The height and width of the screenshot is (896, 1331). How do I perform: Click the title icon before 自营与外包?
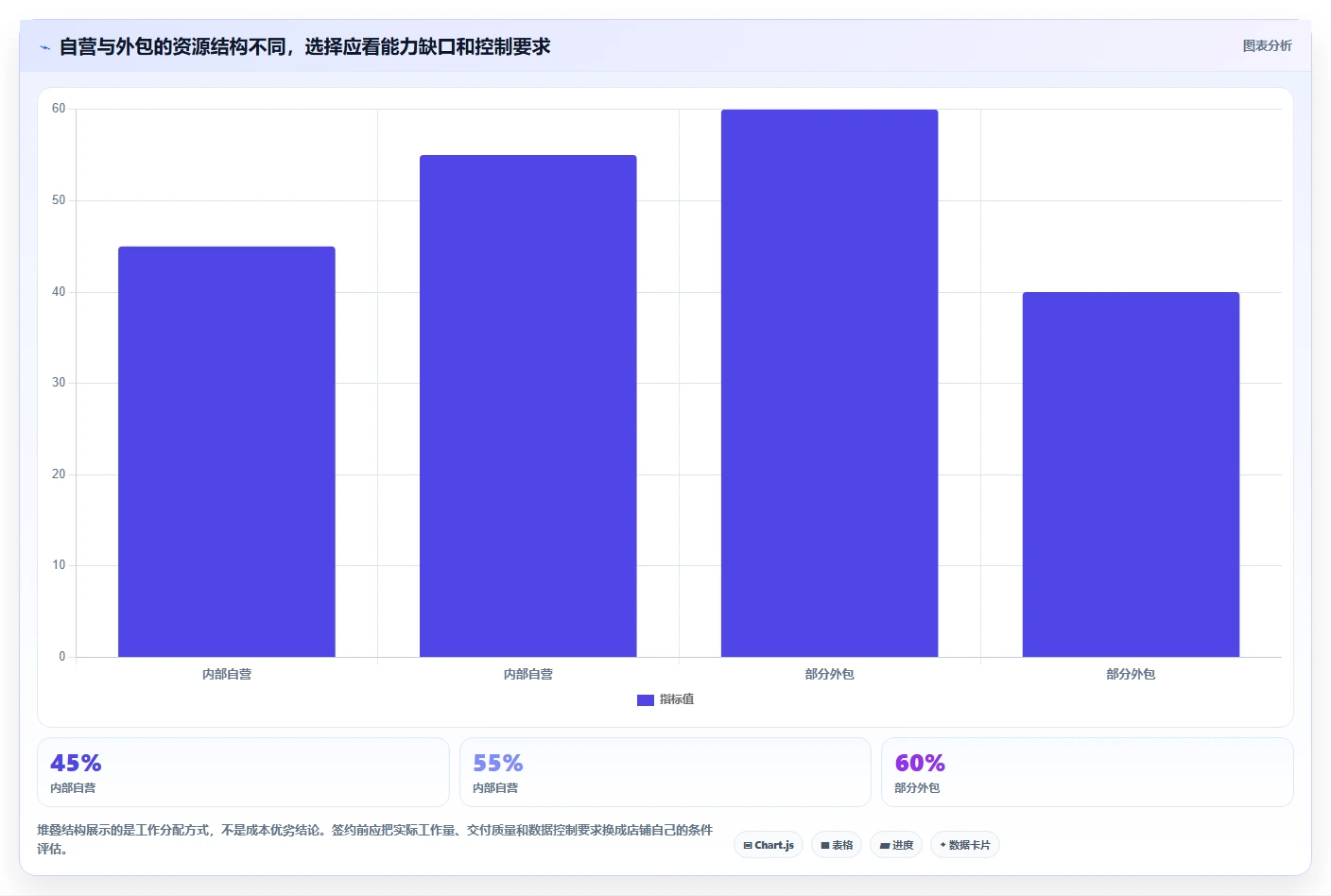point(44,47)
